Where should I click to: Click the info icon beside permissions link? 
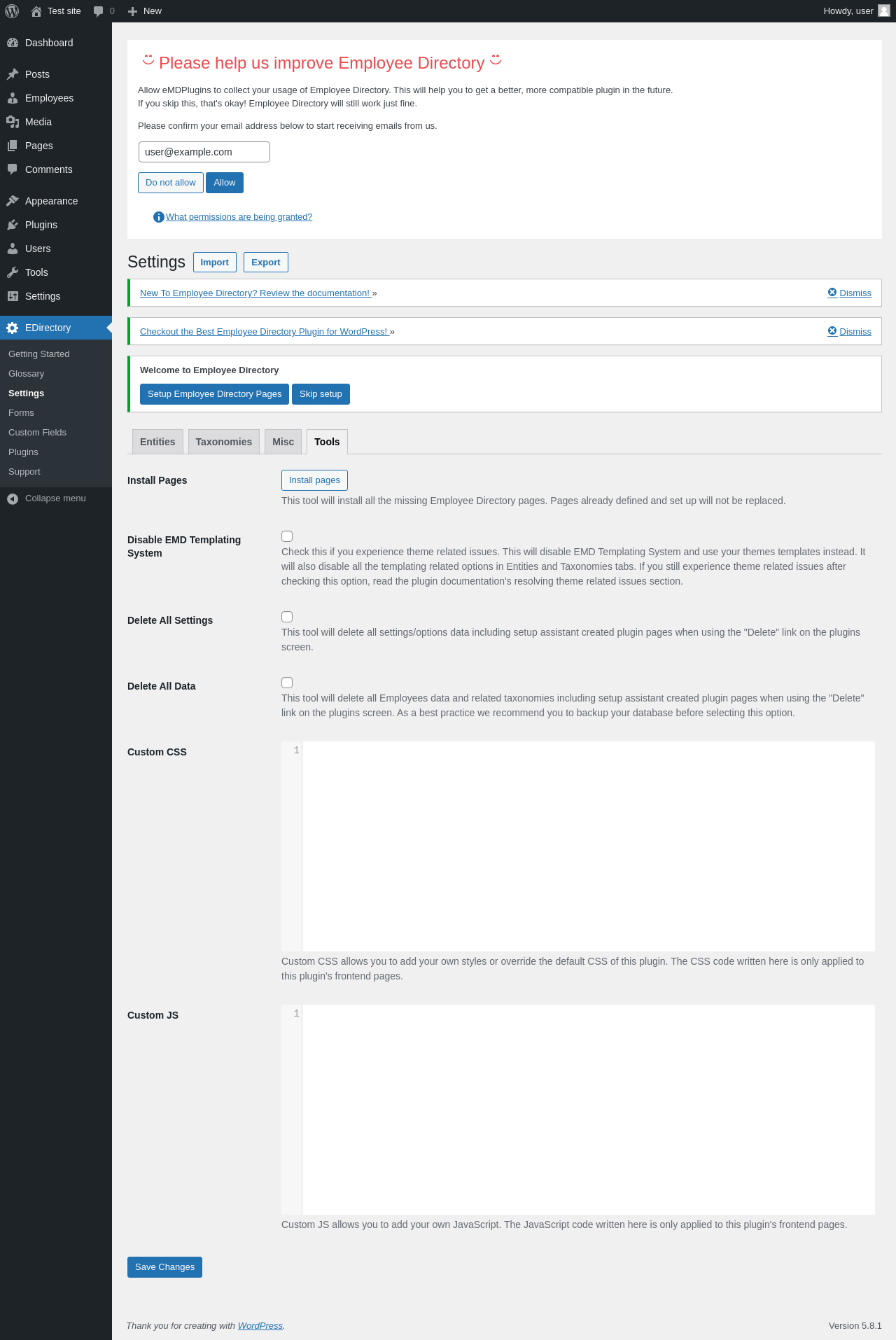159,217
